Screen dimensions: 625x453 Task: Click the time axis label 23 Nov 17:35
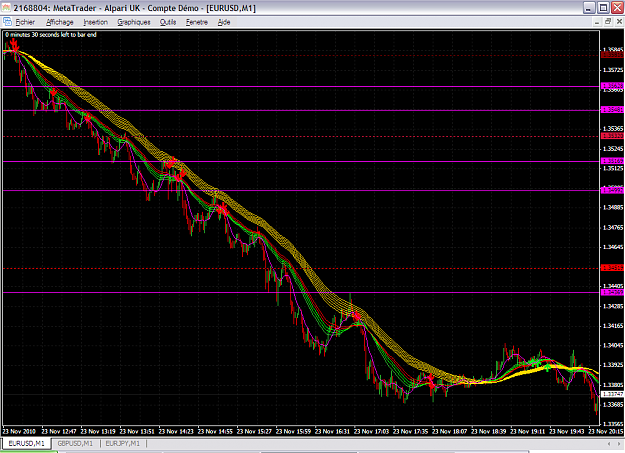click(411, 431)
